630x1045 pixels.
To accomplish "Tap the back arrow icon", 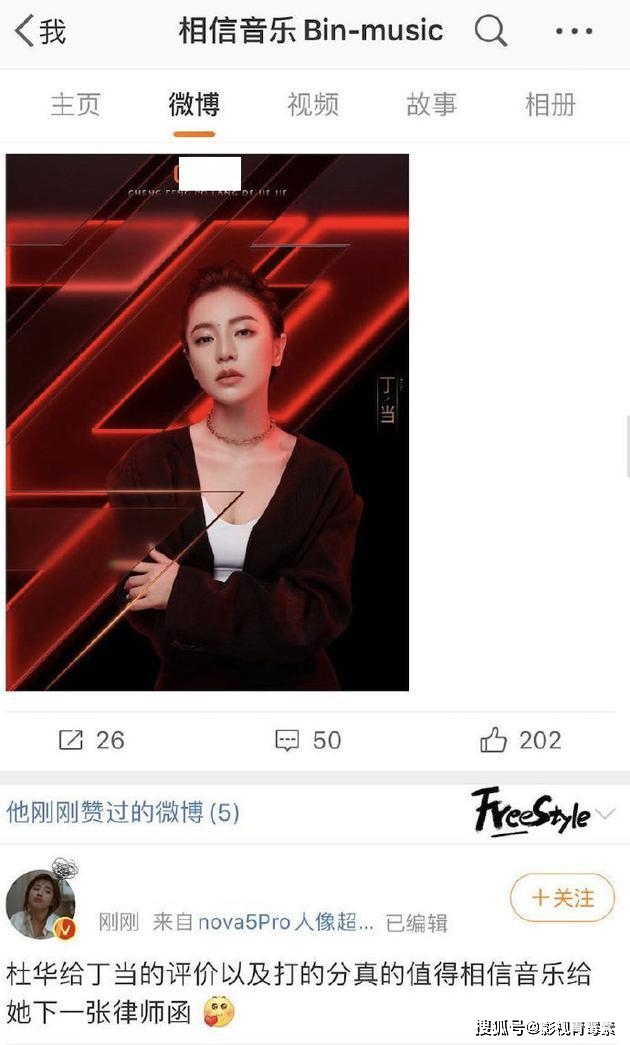I will click(x=24, y=31).
